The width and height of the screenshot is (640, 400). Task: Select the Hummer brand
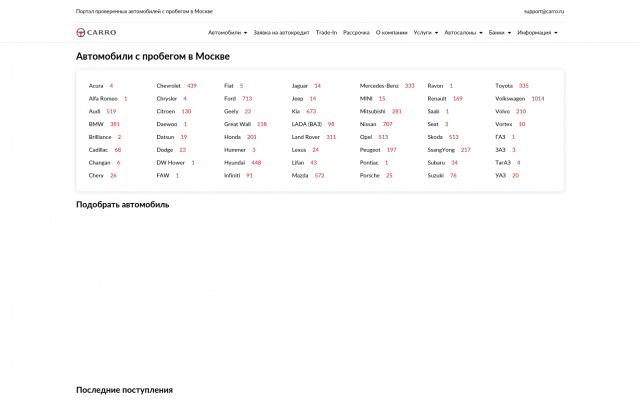[x=235, y=150]
